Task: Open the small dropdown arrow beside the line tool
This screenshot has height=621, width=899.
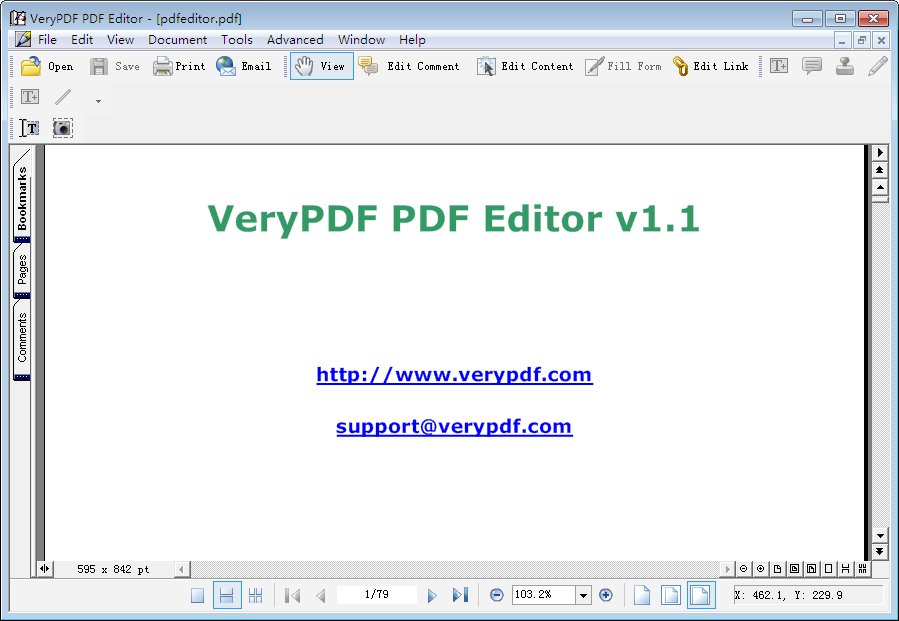Action: click(98, 101)
